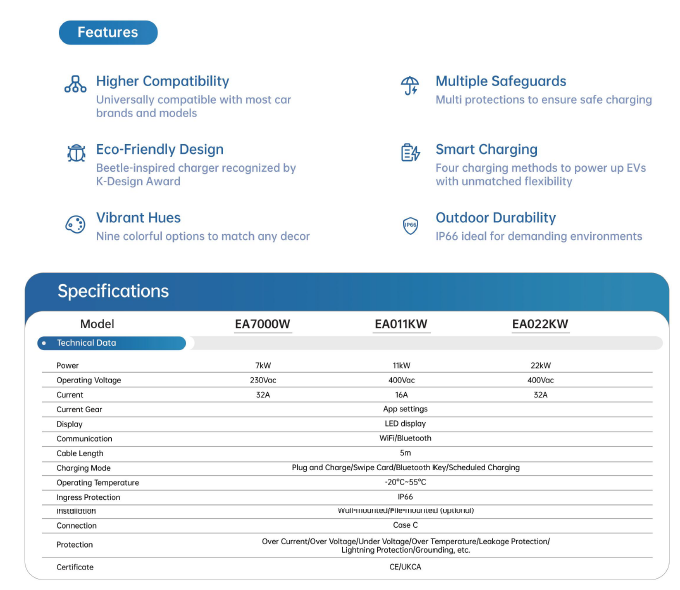Select the EA7000W model column header
This screenshot has height=590, width=680.
click(262, 324)
